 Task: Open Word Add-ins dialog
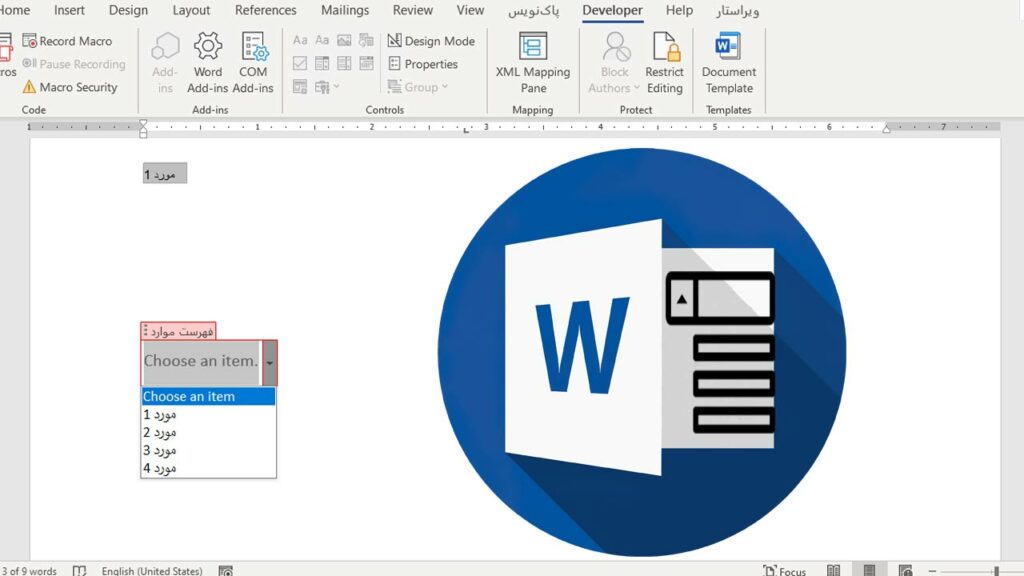(208, 62)
